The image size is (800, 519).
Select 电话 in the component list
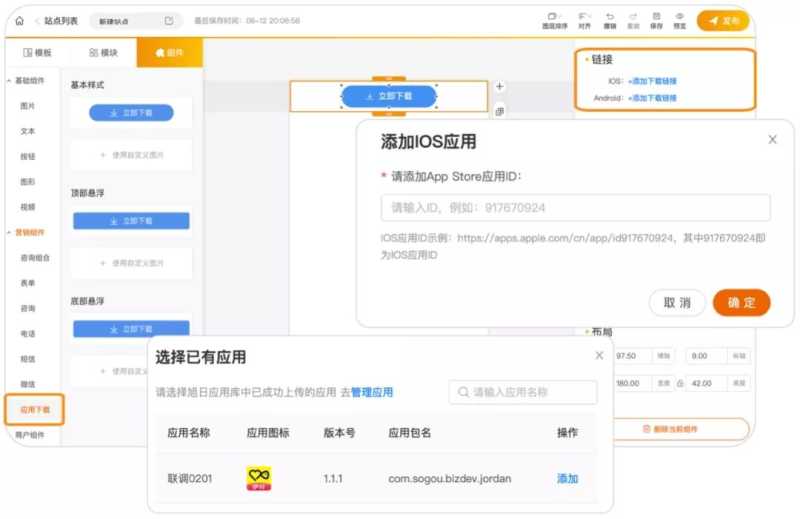point(28,333)
